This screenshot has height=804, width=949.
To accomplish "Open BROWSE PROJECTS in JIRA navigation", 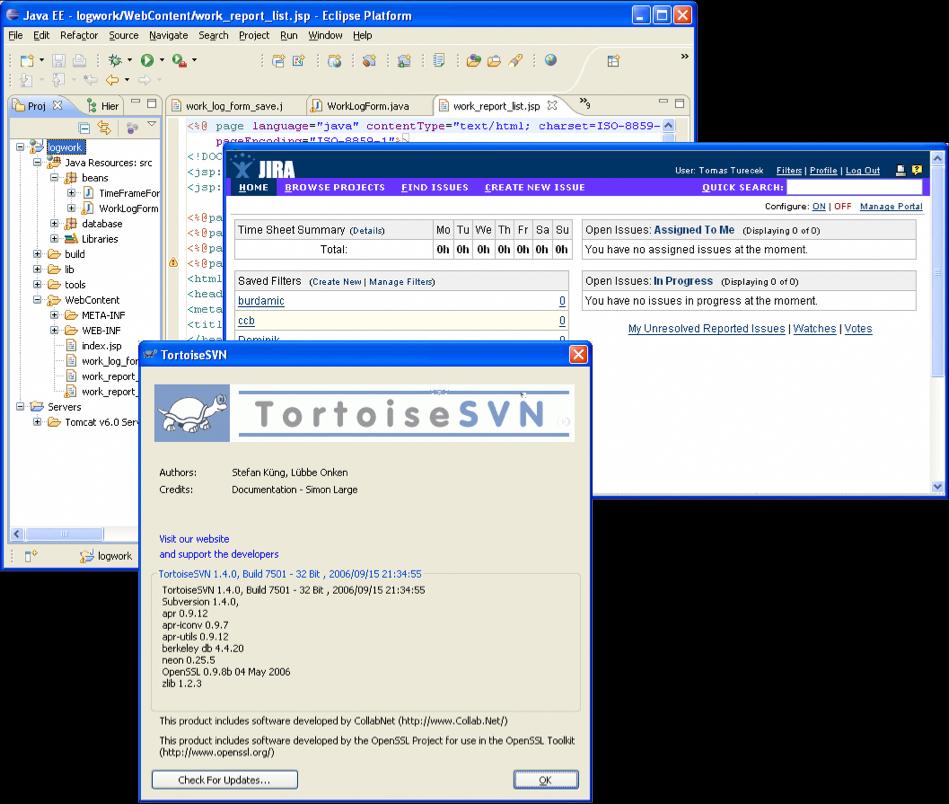I will tap(335, 188).
